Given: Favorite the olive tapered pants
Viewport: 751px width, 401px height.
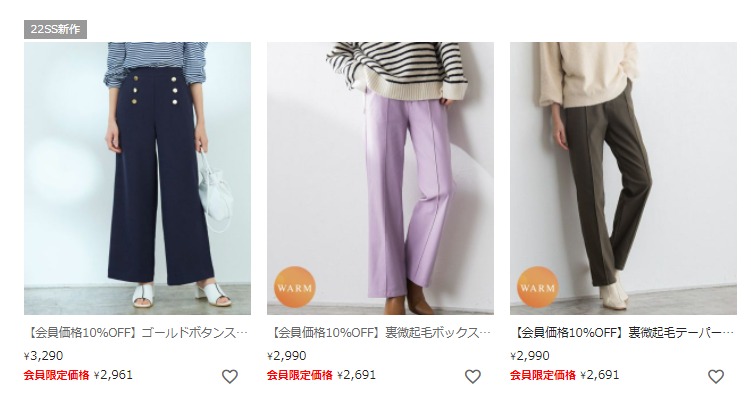Looking at the screenshot, I should 716,377.
